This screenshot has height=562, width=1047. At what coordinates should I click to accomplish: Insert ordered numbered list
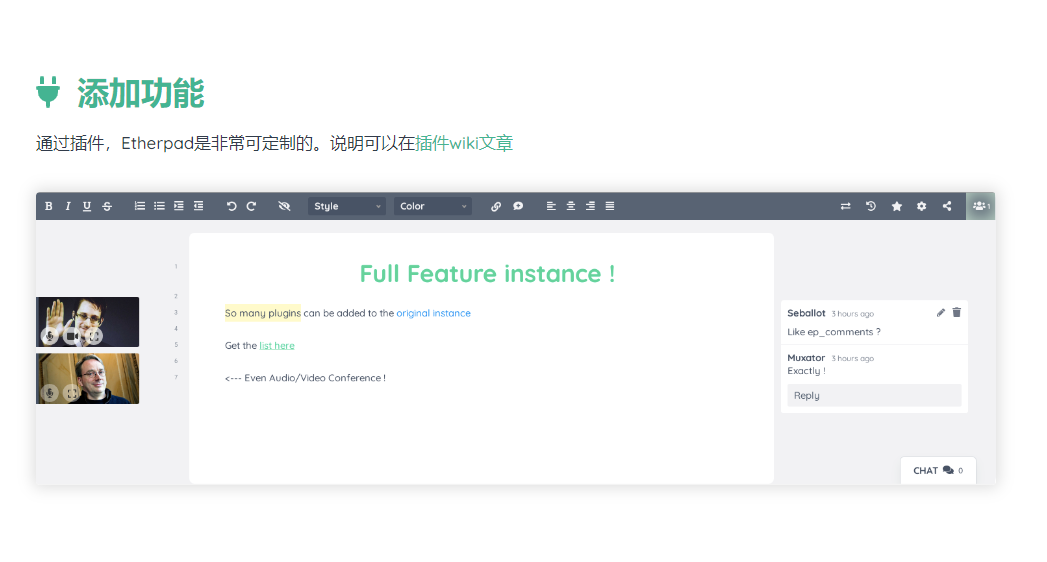(x=140, y=206)
